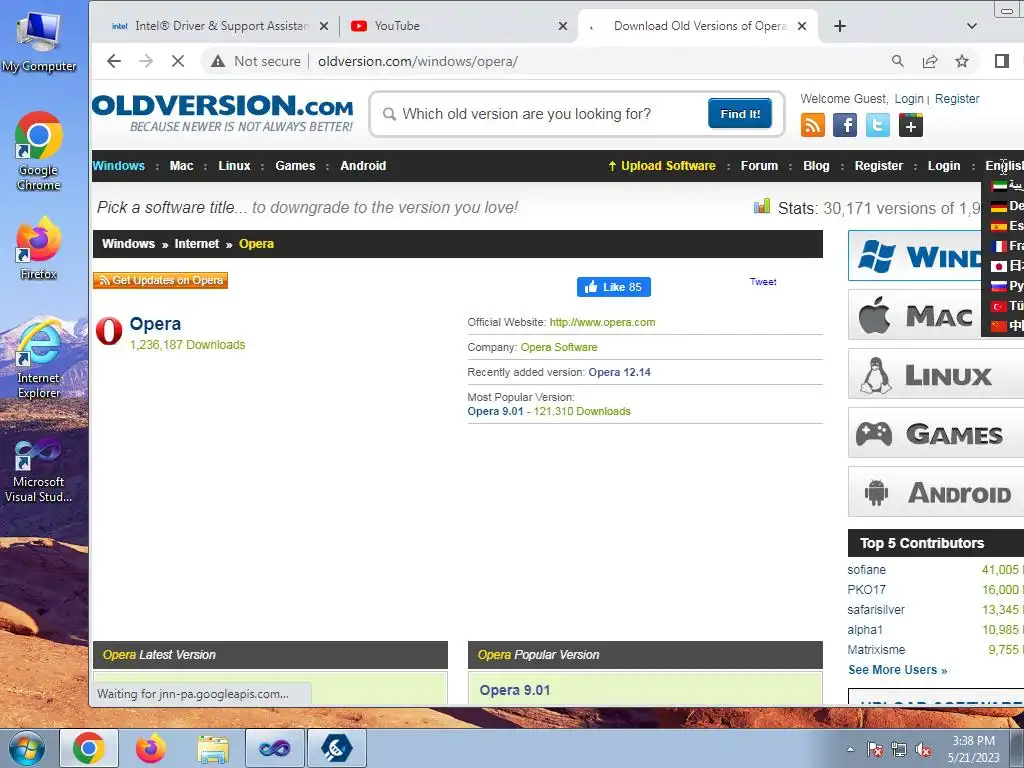The width and height of the screenshot is (1024, 768).
Task: Open Games platform sidebar banner
Action: pos(936,433)
